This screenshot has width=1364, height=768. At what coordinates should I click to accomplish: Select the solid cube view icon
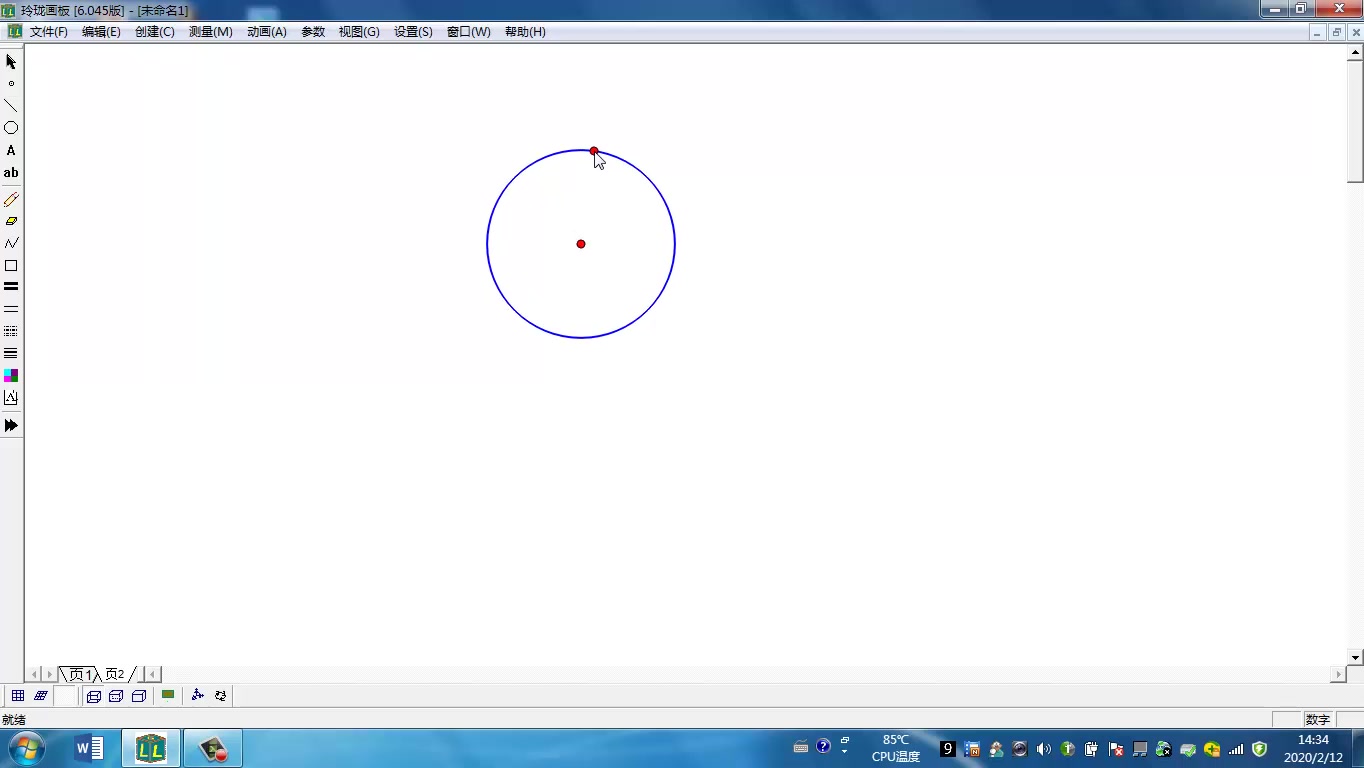coord(139,696)
